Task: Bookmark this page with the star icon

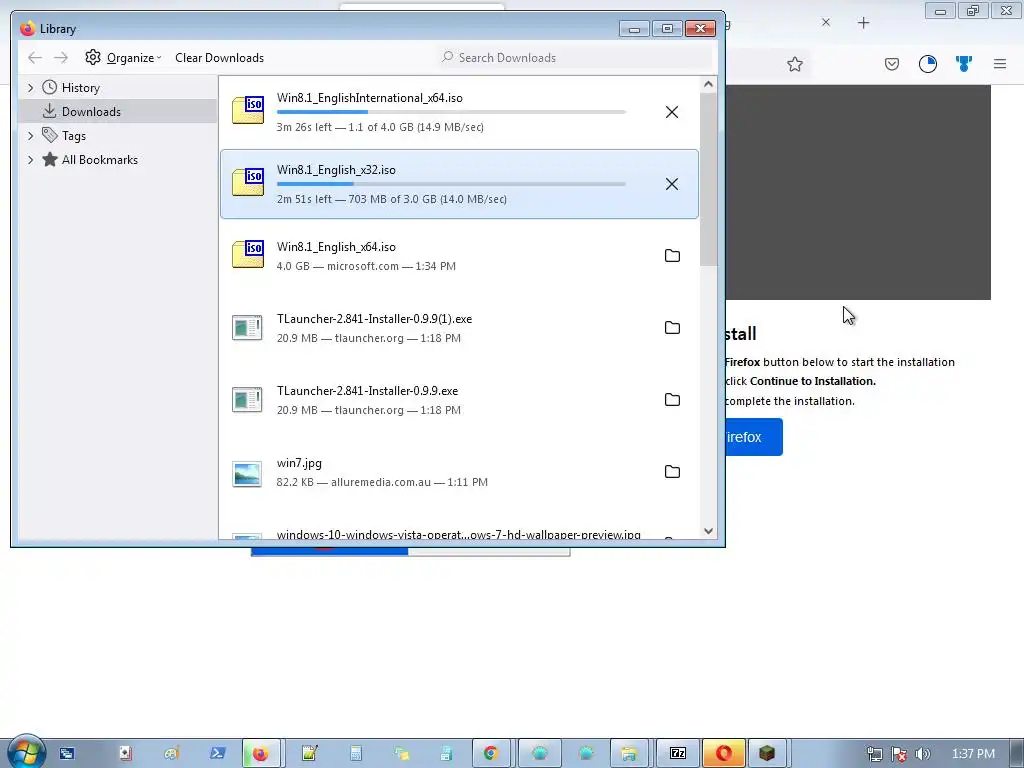Action: point(795,64)
